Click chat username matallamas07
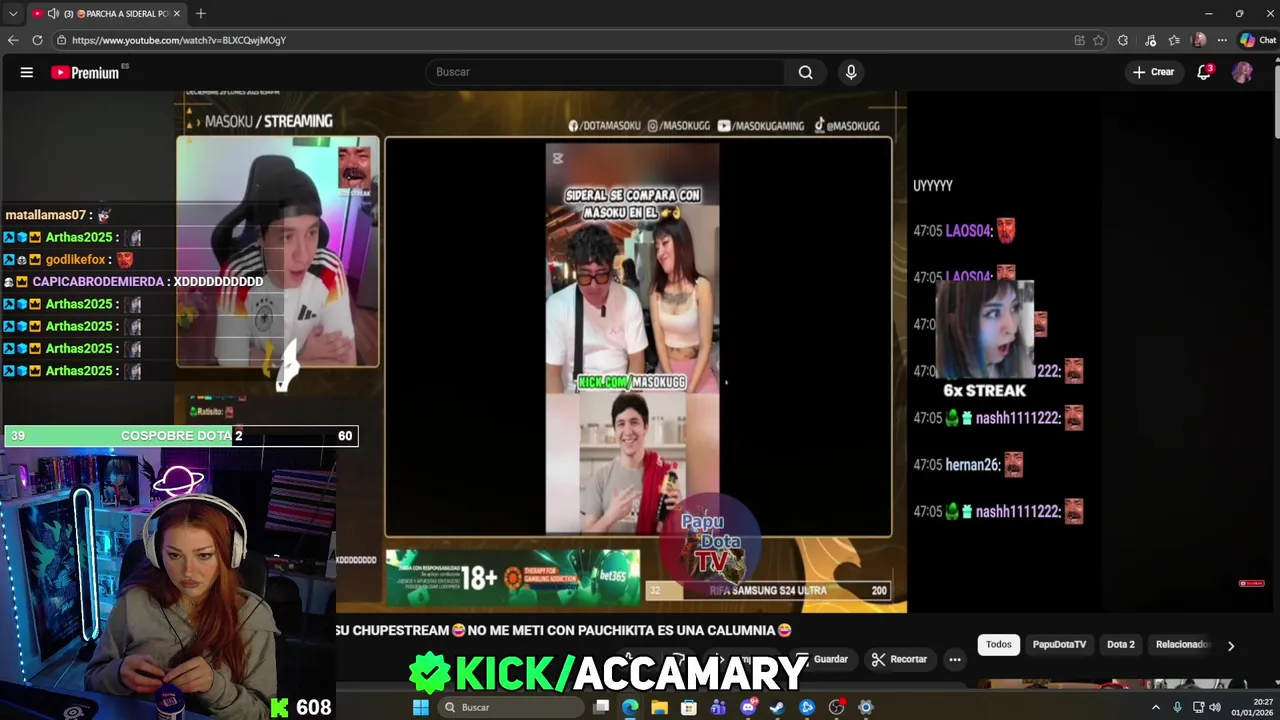1280x720 pixels. (x=45, y=215)
